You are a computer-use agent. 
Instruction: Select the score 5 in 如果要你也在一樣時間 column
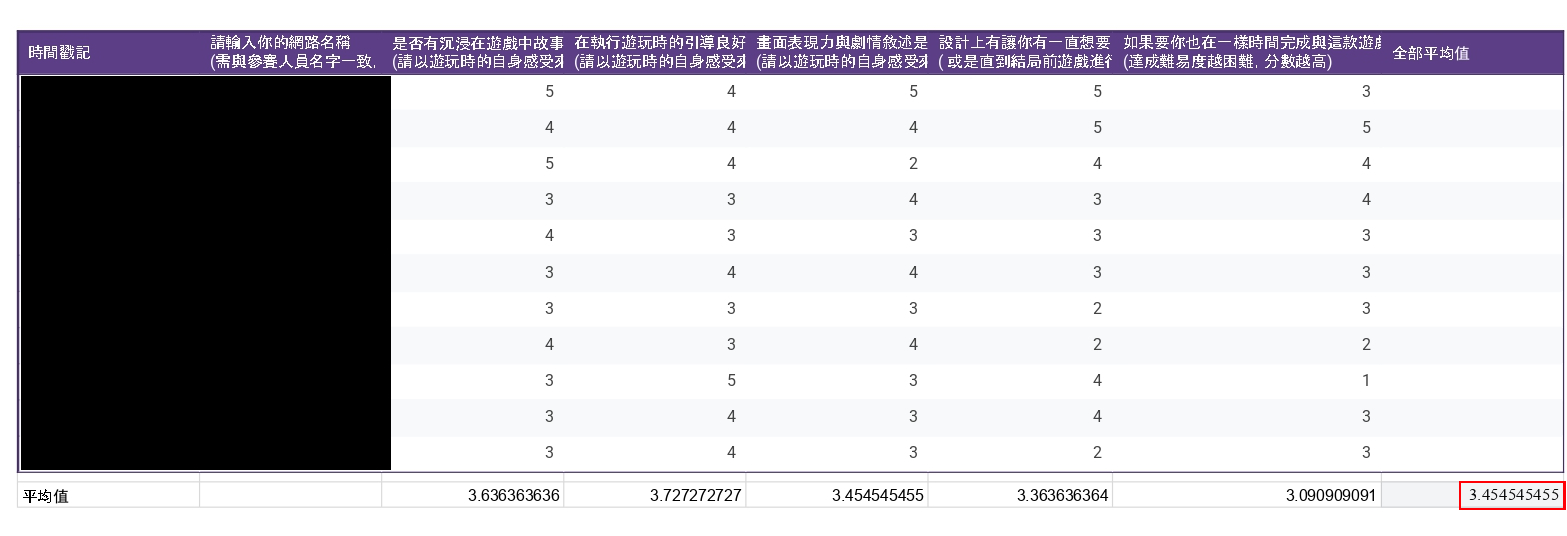1366,127
